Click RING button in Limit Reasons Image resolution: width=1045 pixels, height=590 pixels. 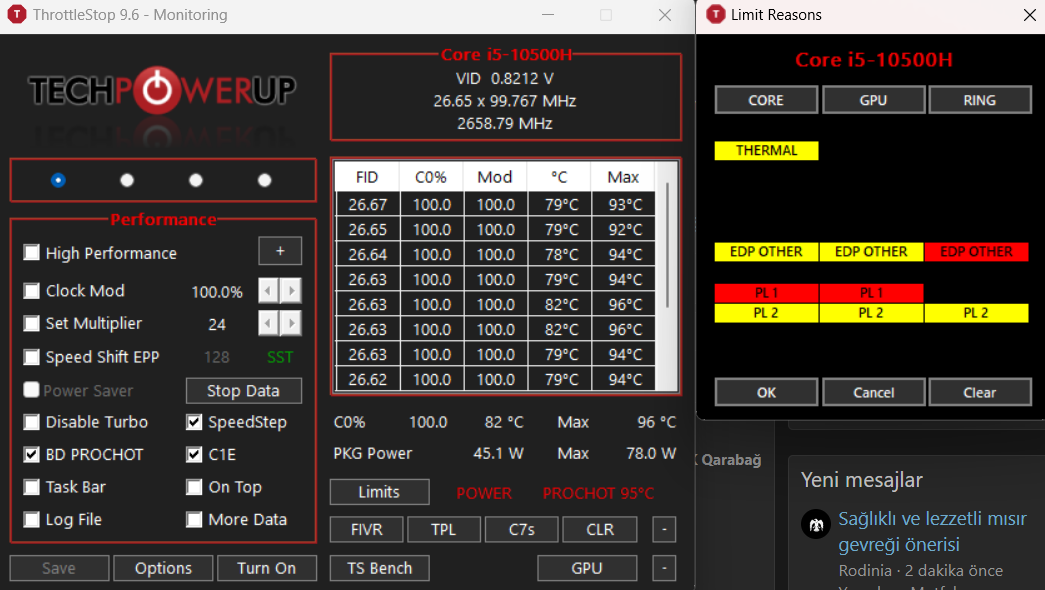click(980, 100)
